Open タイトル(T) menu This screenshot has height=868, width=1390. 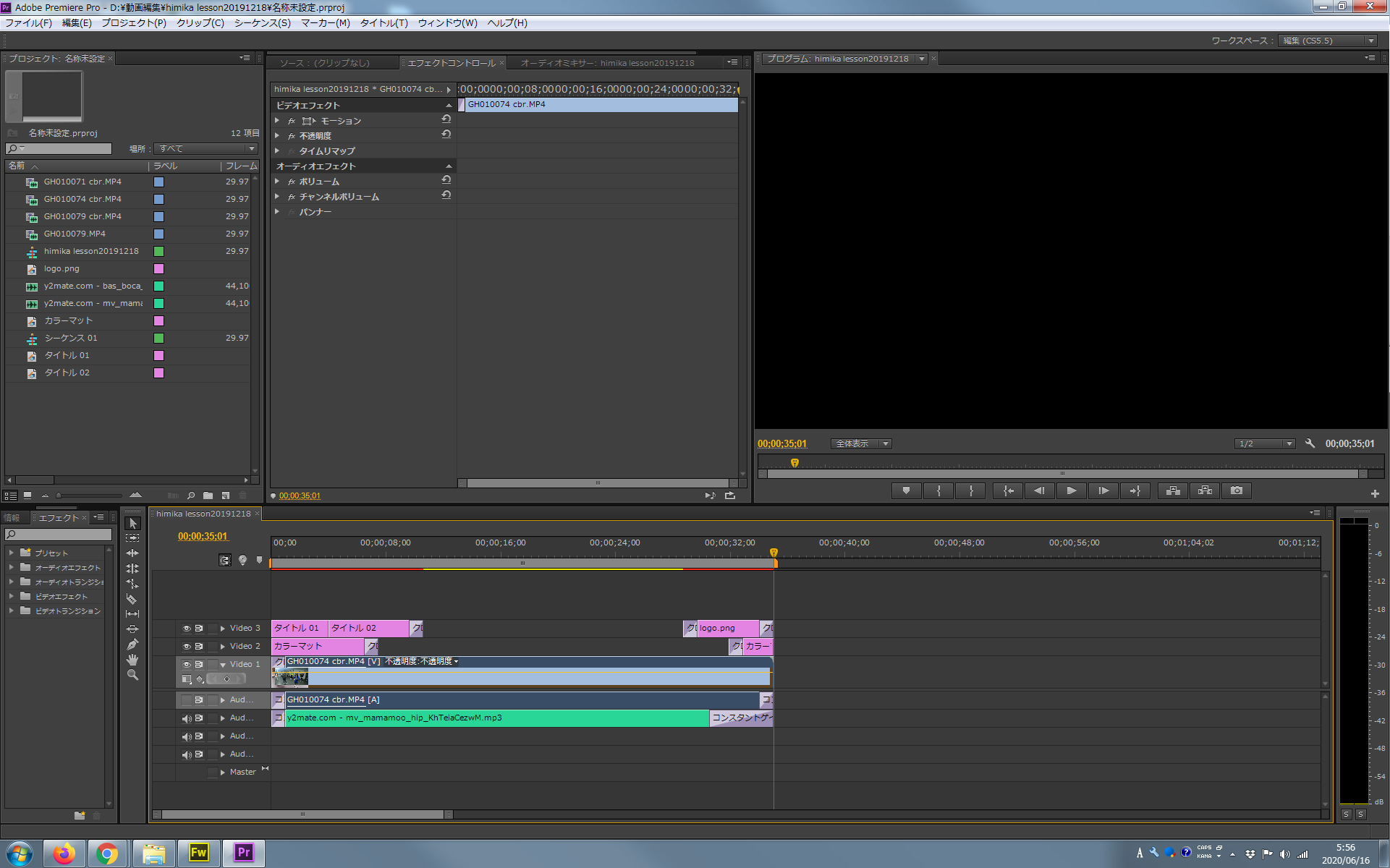coord(384,23)
